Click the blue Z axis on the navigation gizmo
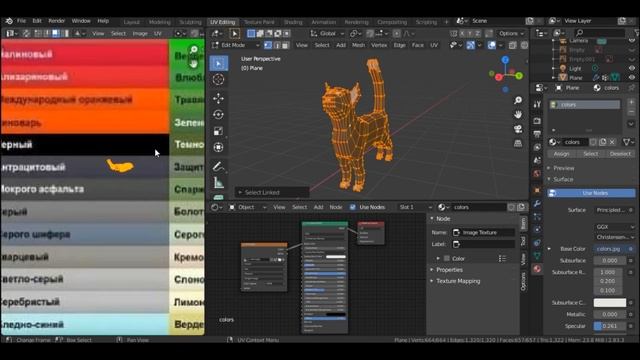The image size is (640, 360). tap(505, 60)
